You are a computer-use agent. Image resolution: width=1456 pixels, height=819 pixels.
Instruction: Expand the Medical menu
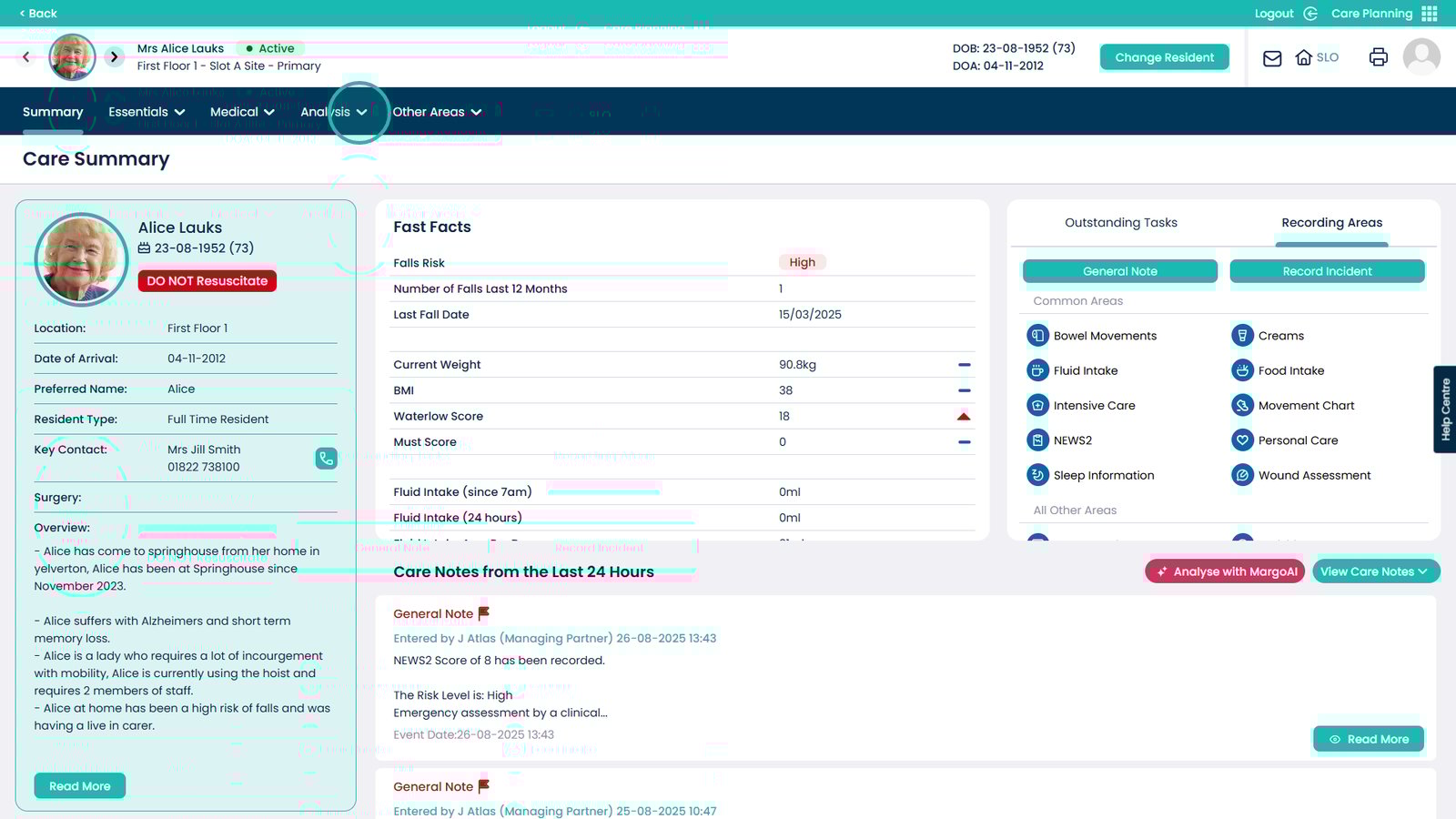(x=242, y=112)
